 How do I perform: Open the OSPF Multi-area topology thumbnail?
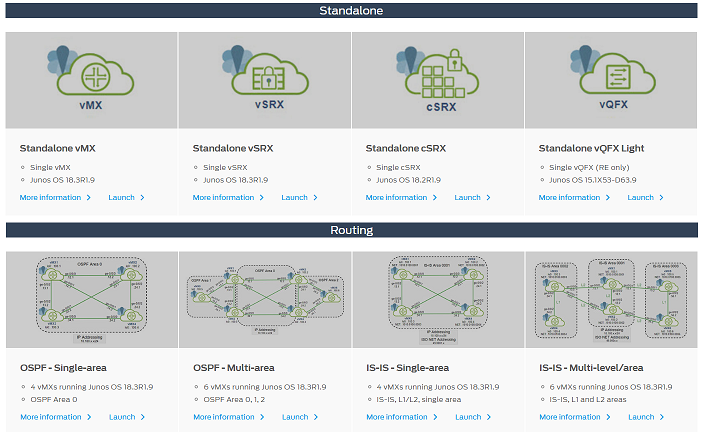point(265,300)
